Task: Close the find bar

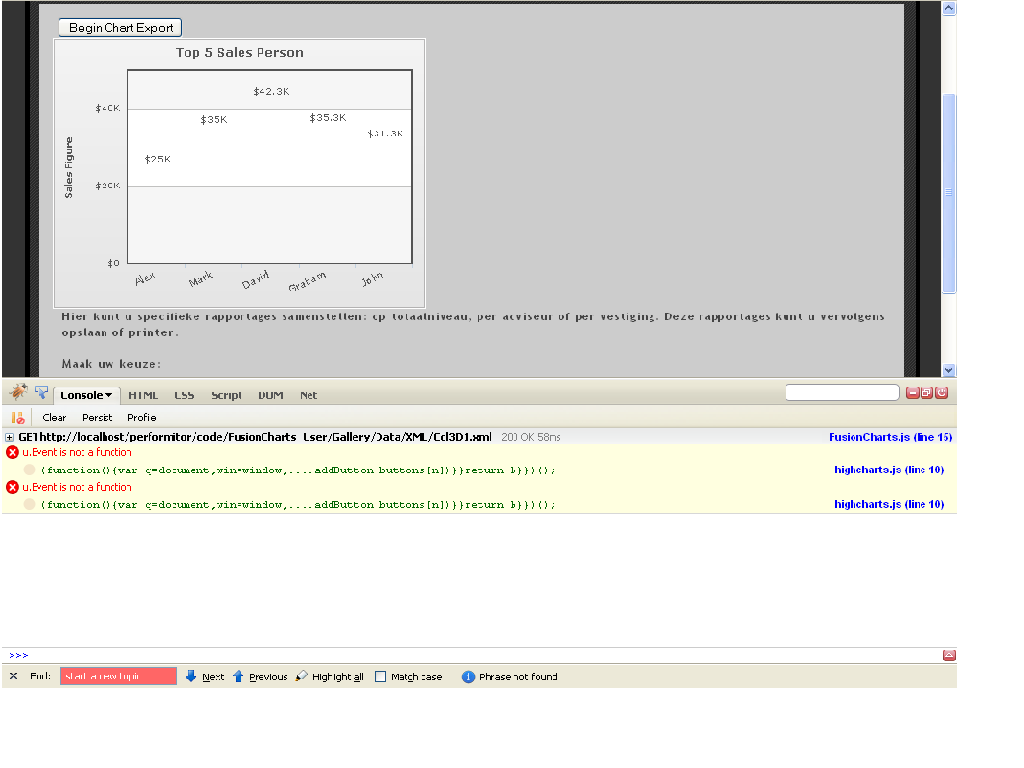Action: point(14,677)
